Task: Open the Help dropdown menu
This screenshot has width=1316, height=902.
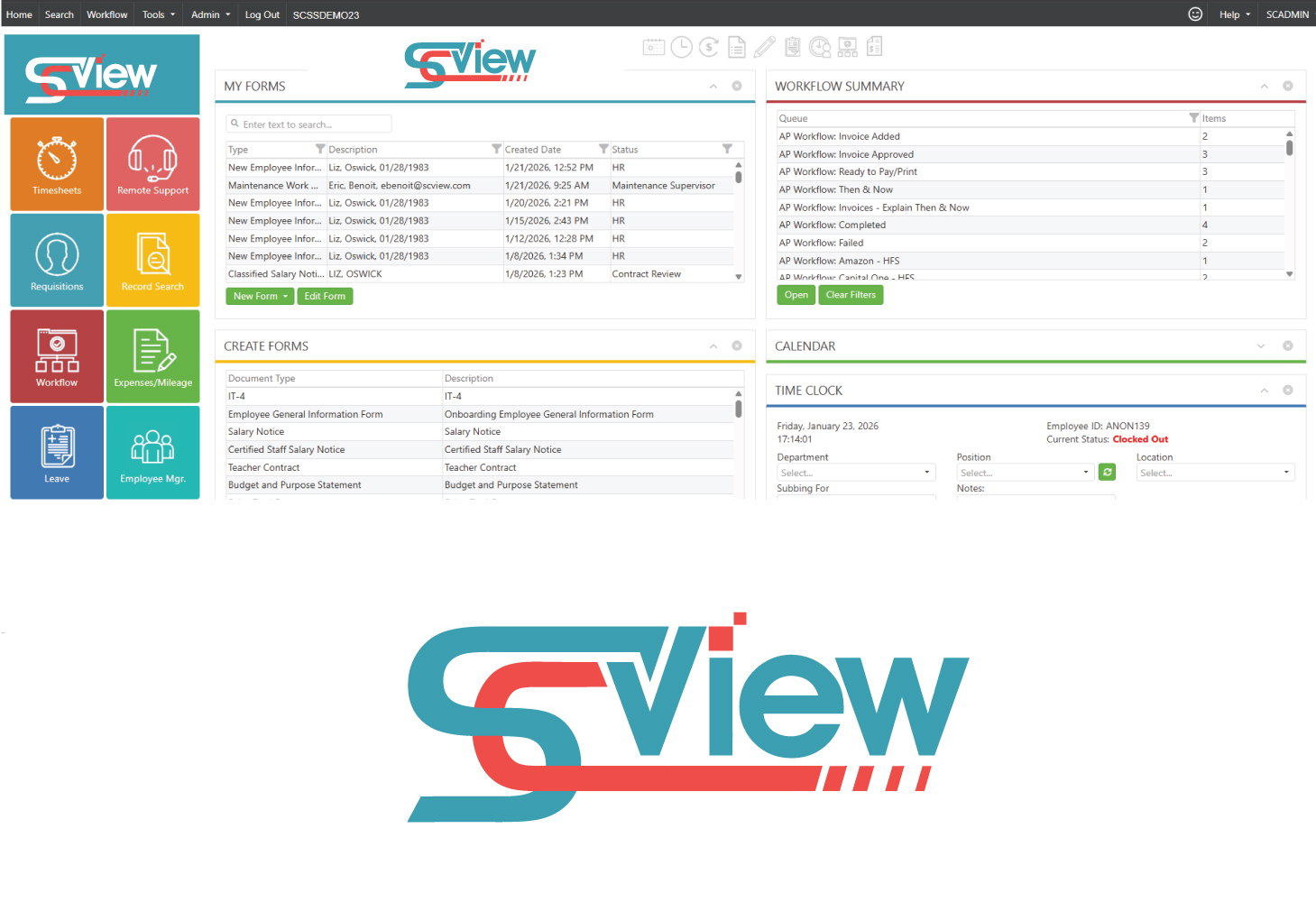Action: point(1235,14)
